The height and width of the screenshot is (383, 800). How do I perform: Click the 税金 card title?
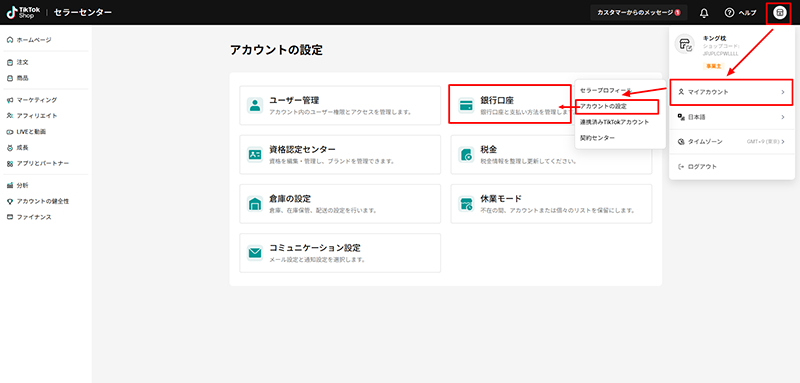click(489, 149)
